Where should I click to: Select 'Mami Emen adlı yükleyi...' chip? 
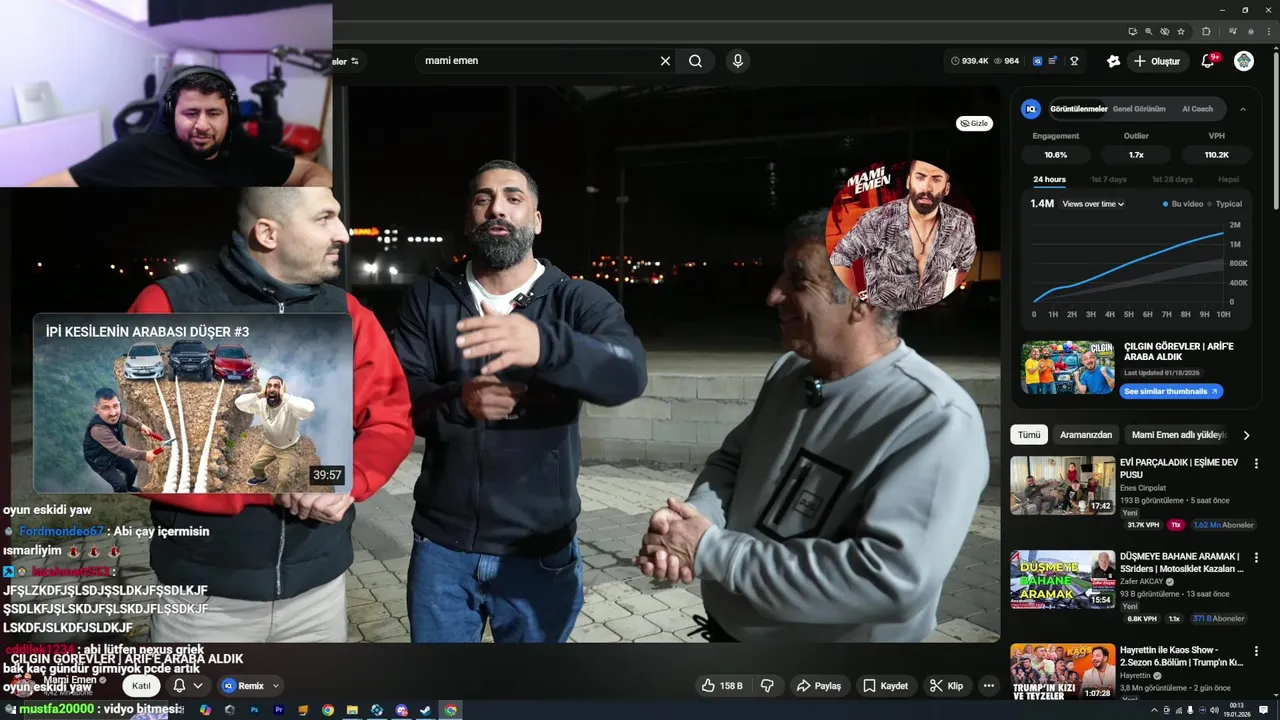[1179, 435]
